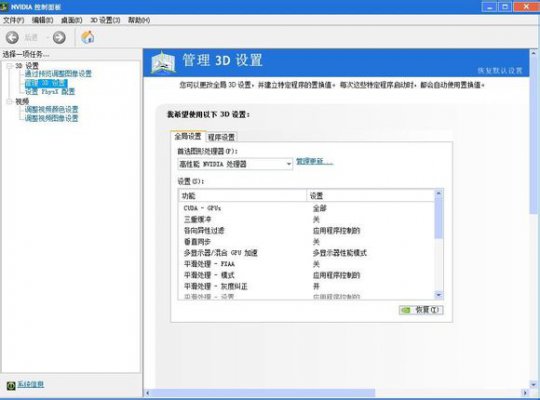Select the 平滑处理 - FXAA row
This screenshot has height=400, width=540.
click(306, 264)
